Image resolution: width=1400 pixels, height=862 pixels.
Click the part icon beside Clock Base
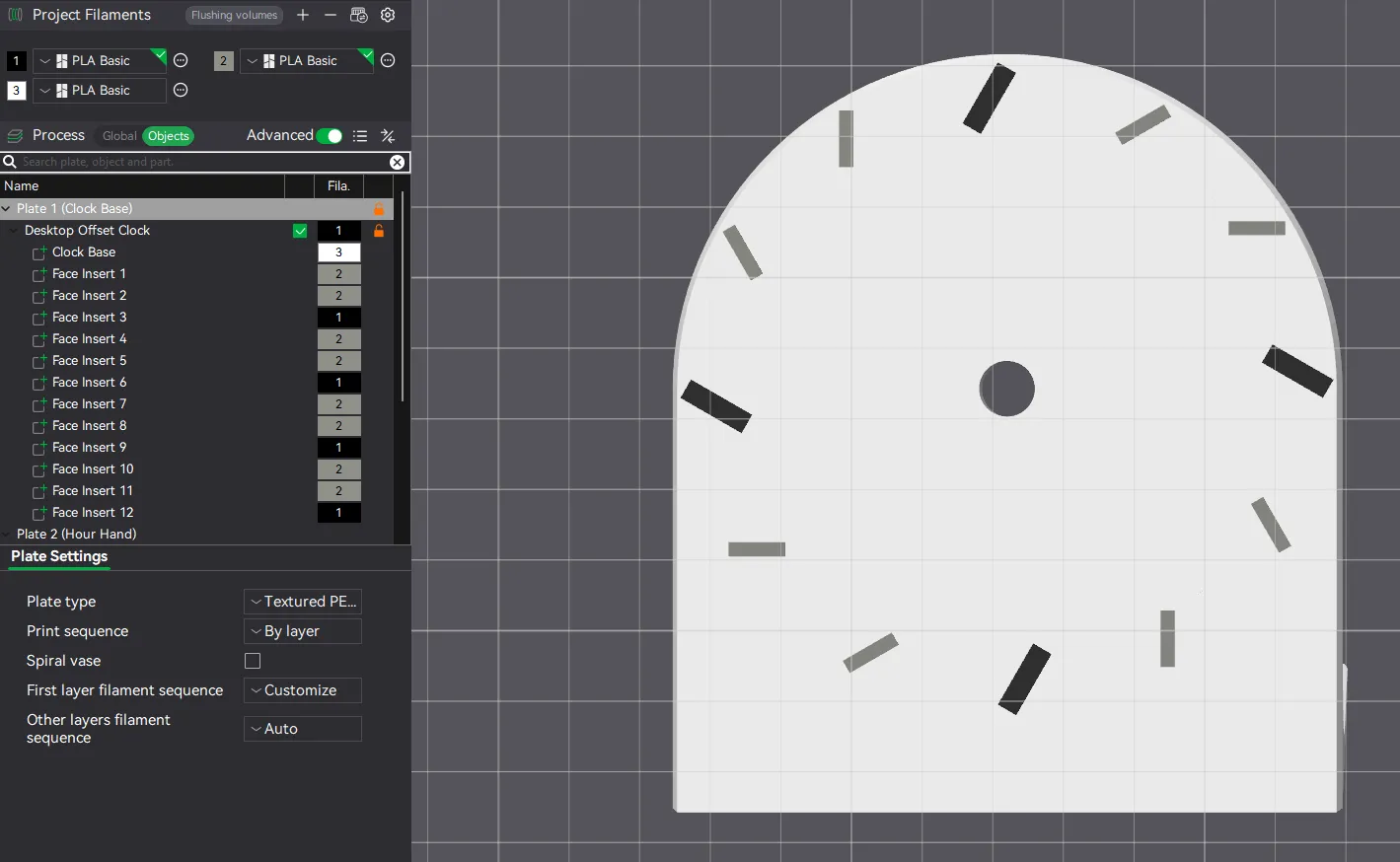coord(39,252)
